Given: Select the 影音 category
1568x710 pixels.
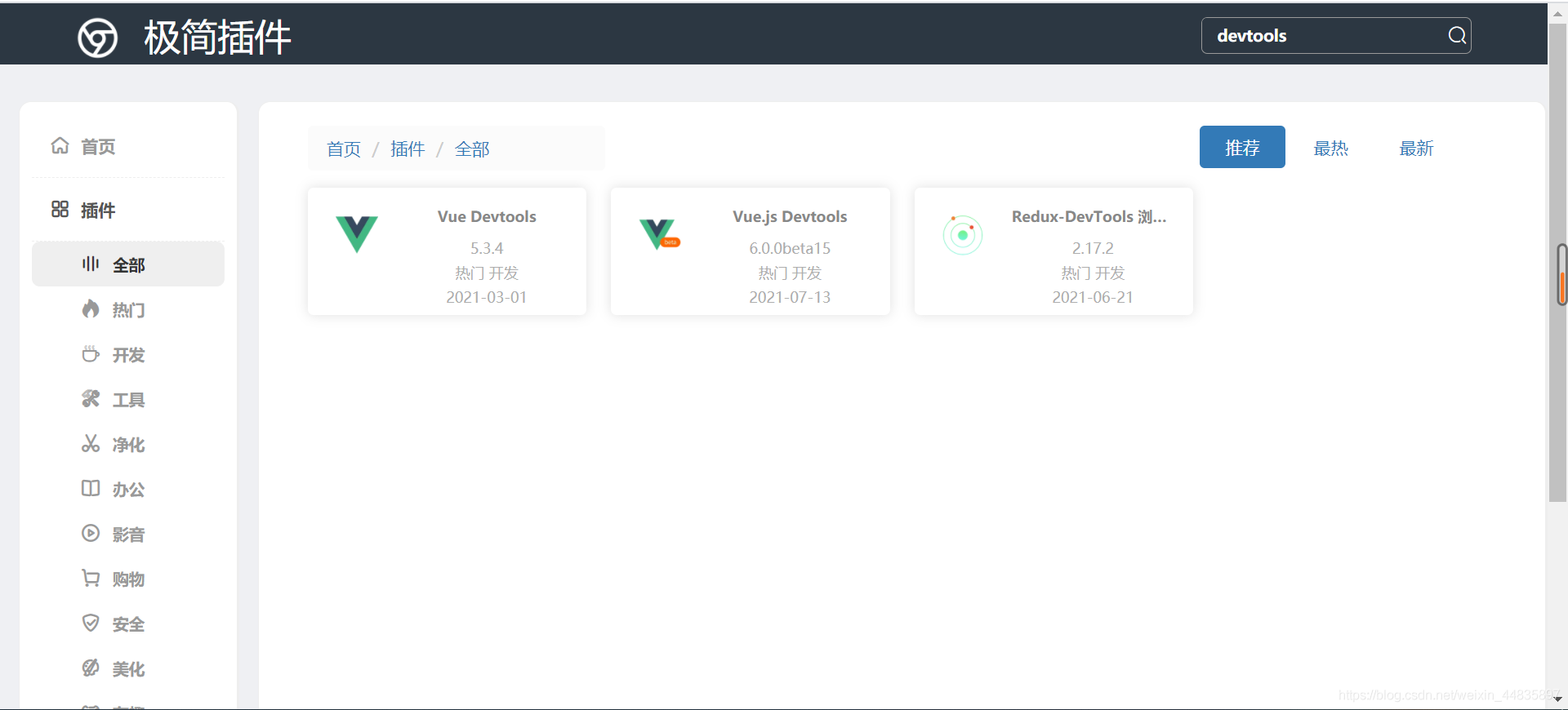Looking at the screenshot, I should click(x=128, y=534).
